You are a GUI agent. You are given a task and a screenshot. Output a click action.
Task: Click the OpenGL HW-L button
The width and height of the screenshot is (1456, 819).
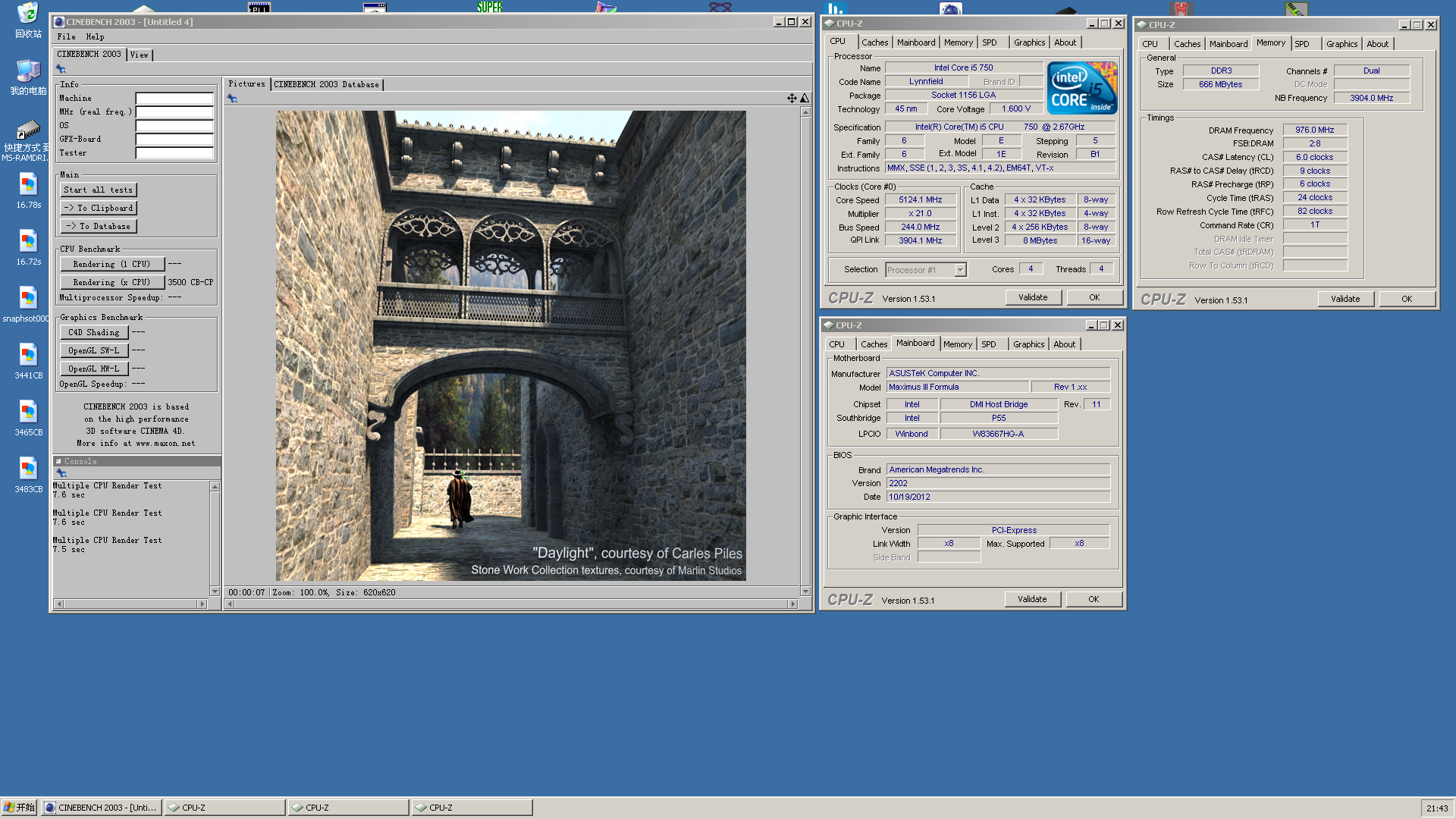(x=94, y=369)
